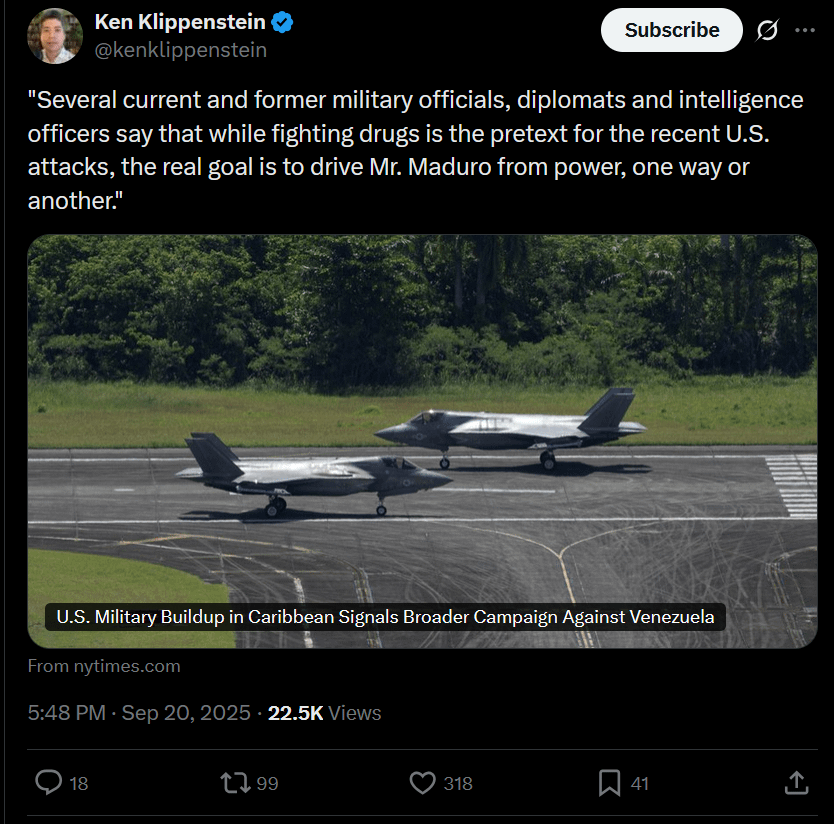Open the @kenklippenstein handle link
834x824 pixels.
(180, 49)
